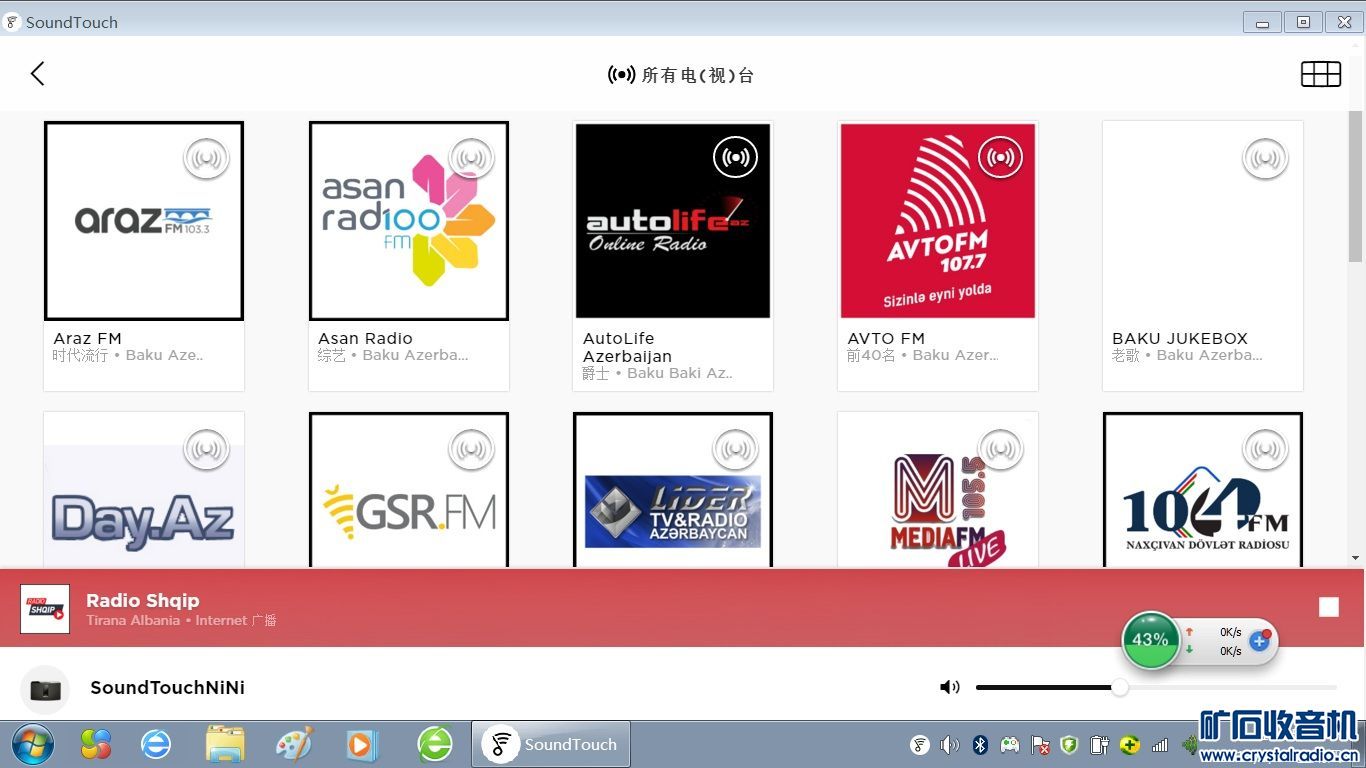
Task: Select the "BAKU JUKEBOX" station name
Action: [x=1180, y=338]
